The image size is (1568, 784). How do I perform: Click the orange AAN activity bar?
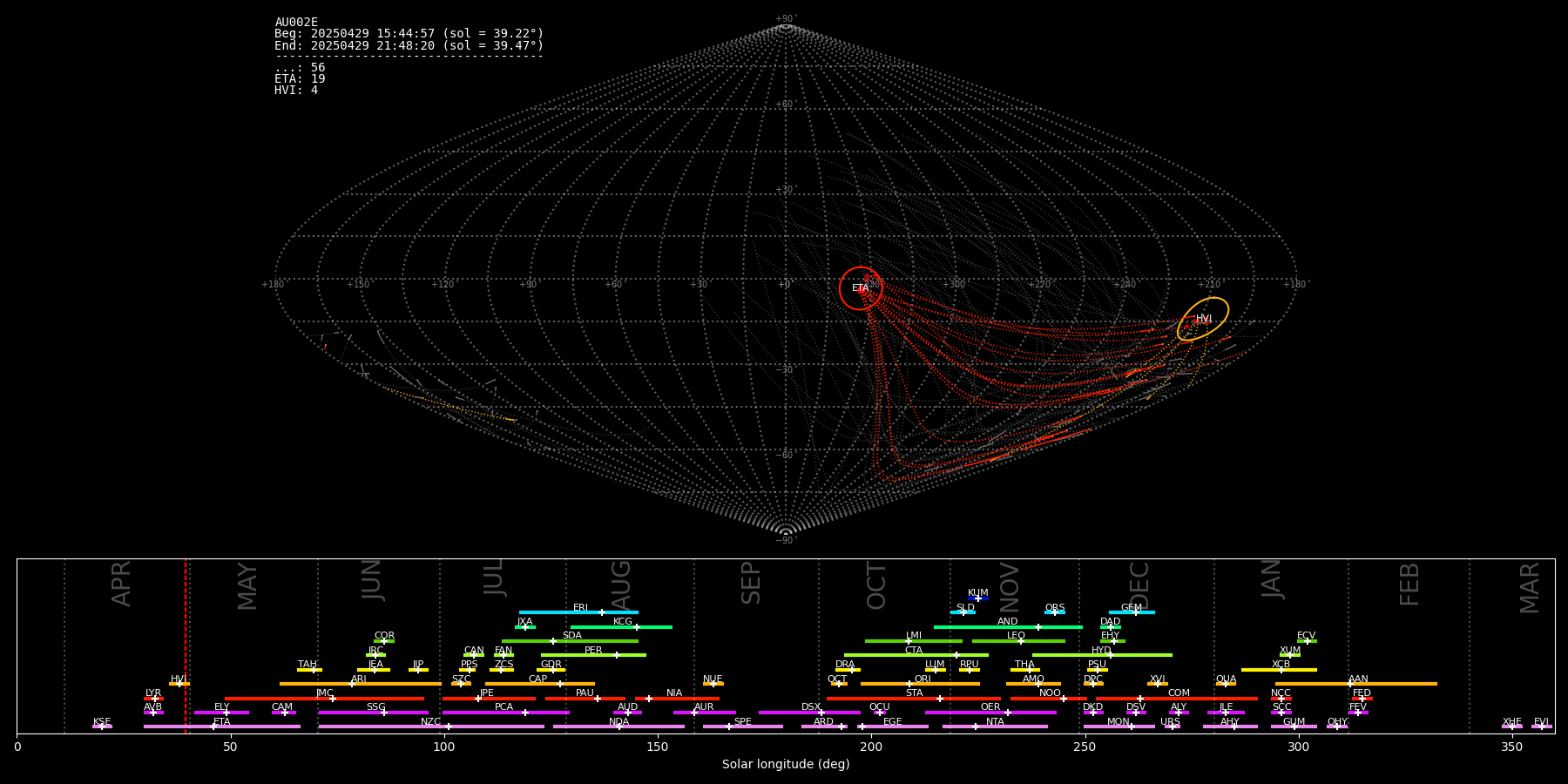pyautogui.click(x=1356, y=684)
